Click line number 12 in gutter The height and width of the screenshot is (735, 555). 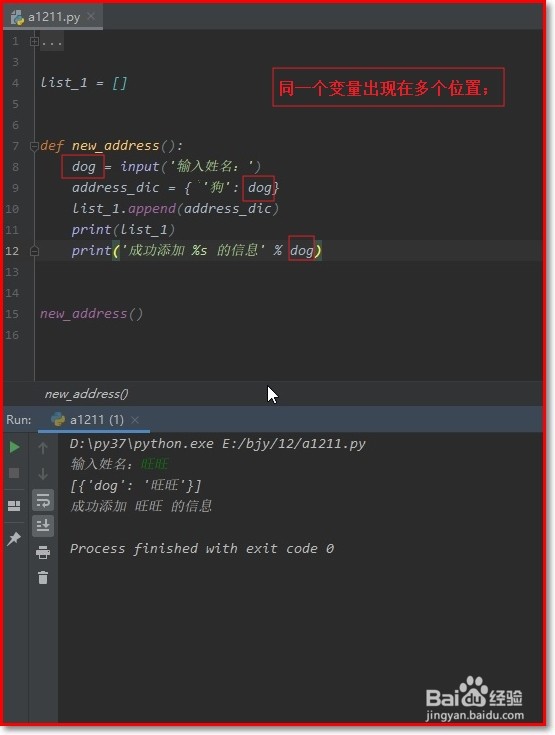pyautogui.click(x=12, y=251)
